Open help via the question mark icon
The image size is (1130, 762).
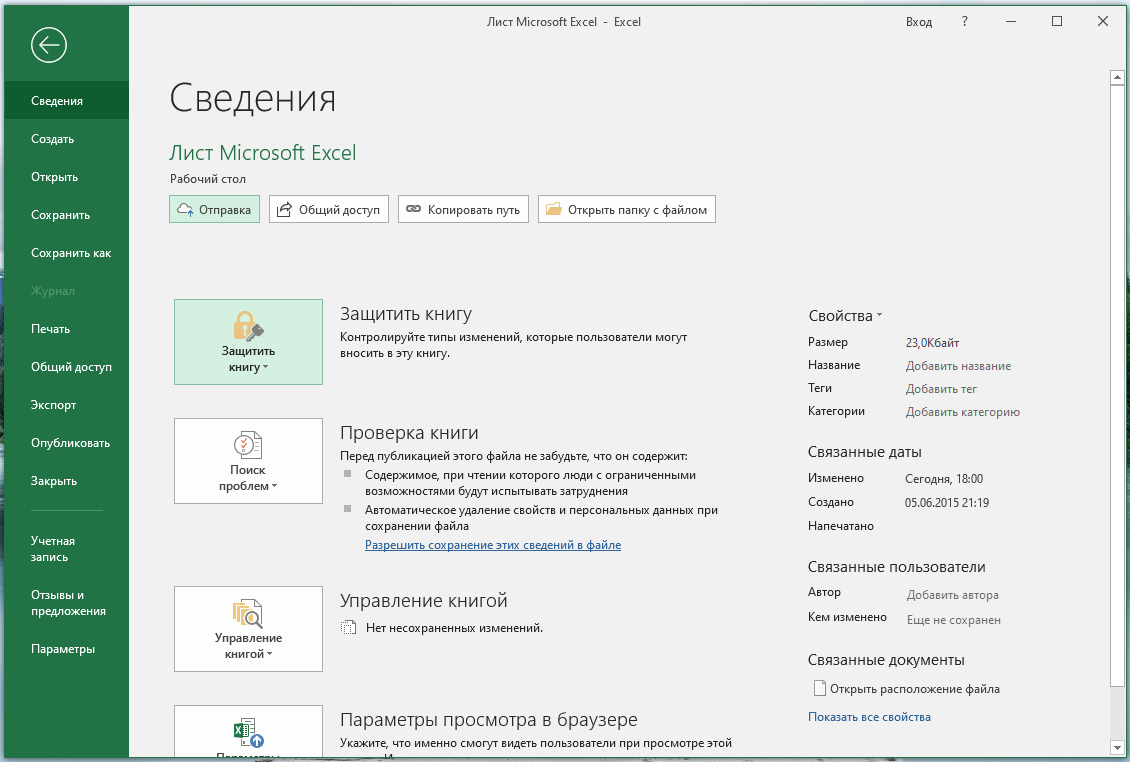tap(965, 22)
